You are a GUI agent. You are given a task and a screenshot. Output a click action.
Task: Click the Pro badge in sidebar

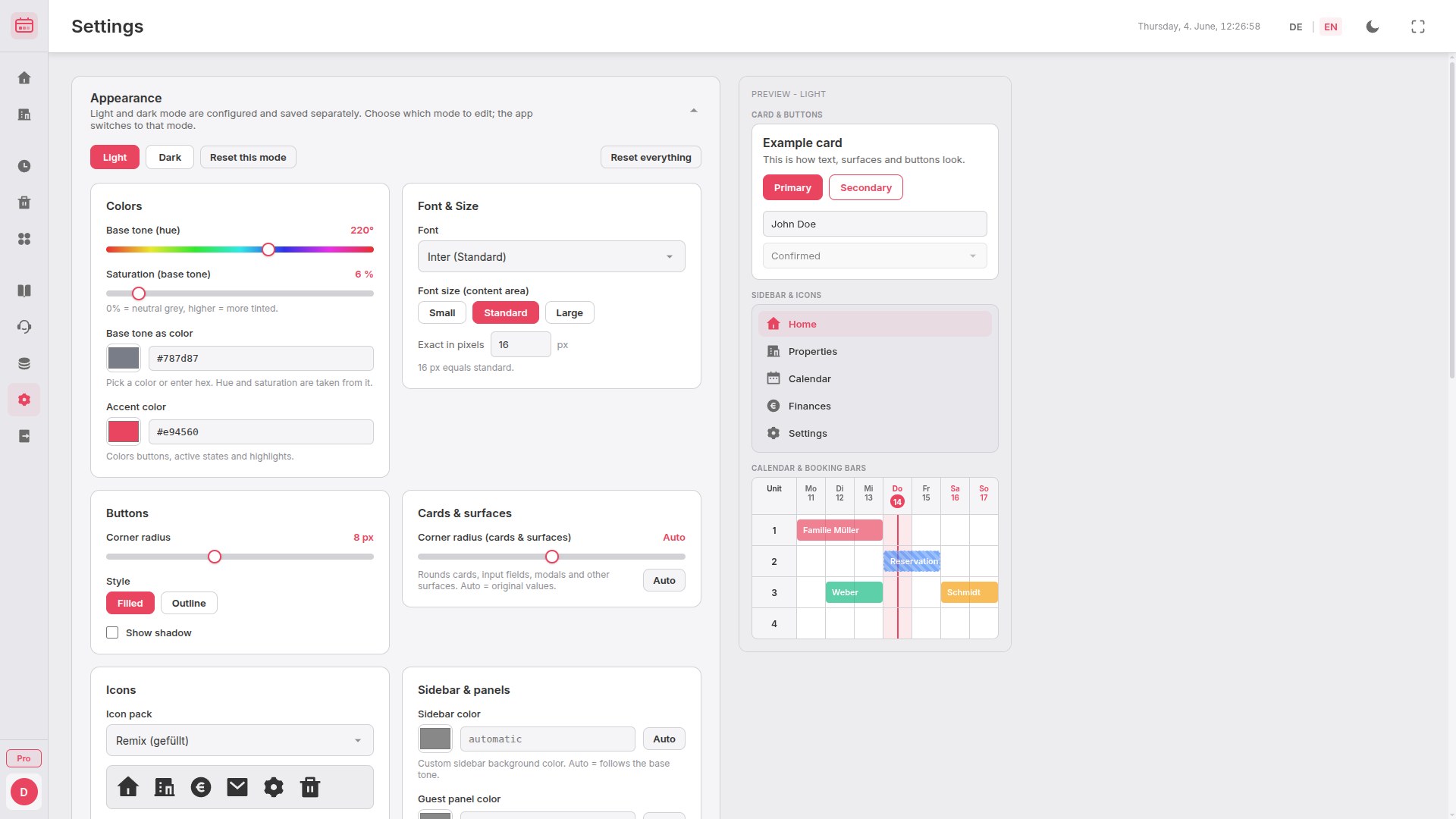24,758
